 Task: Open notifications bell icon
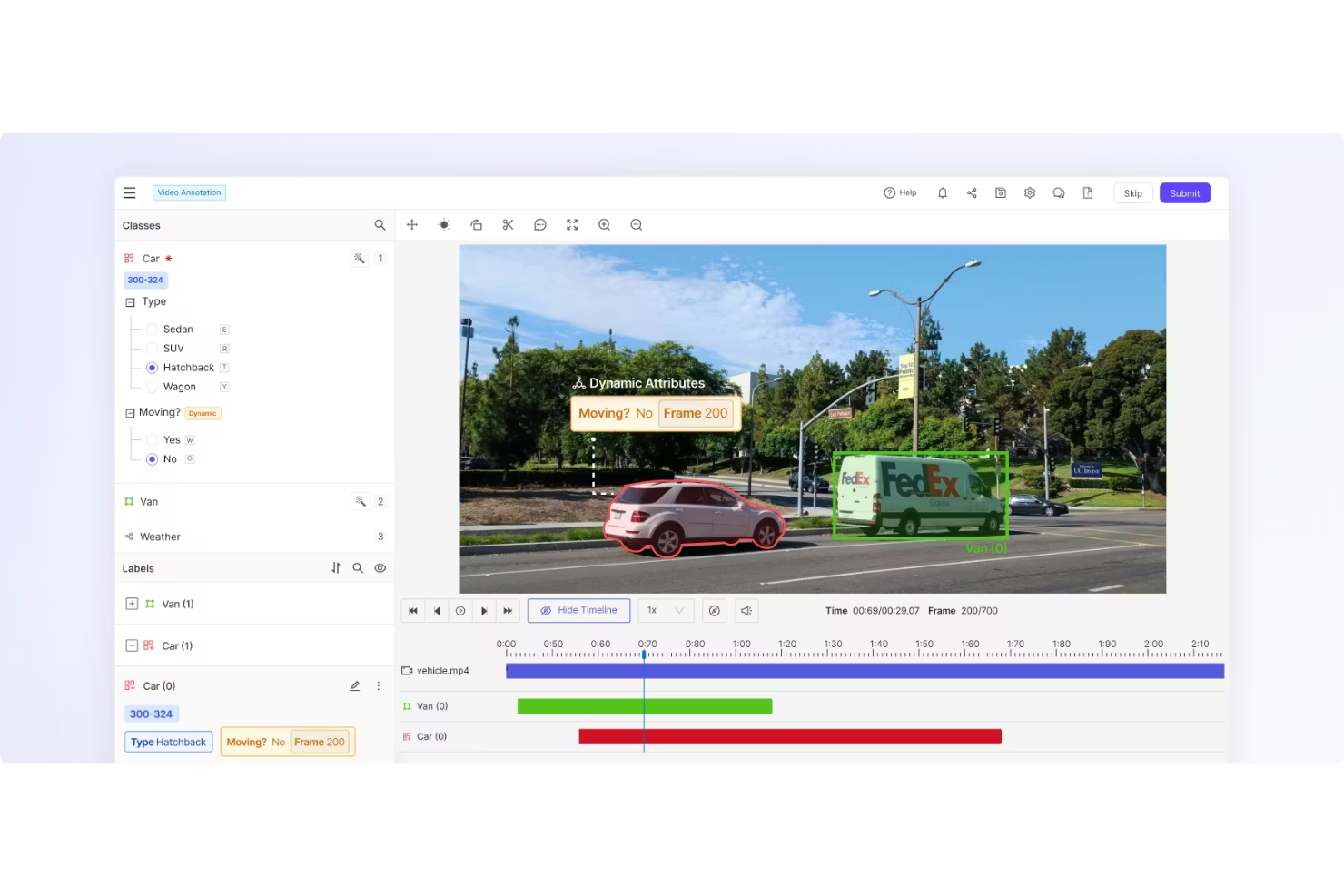942,192
